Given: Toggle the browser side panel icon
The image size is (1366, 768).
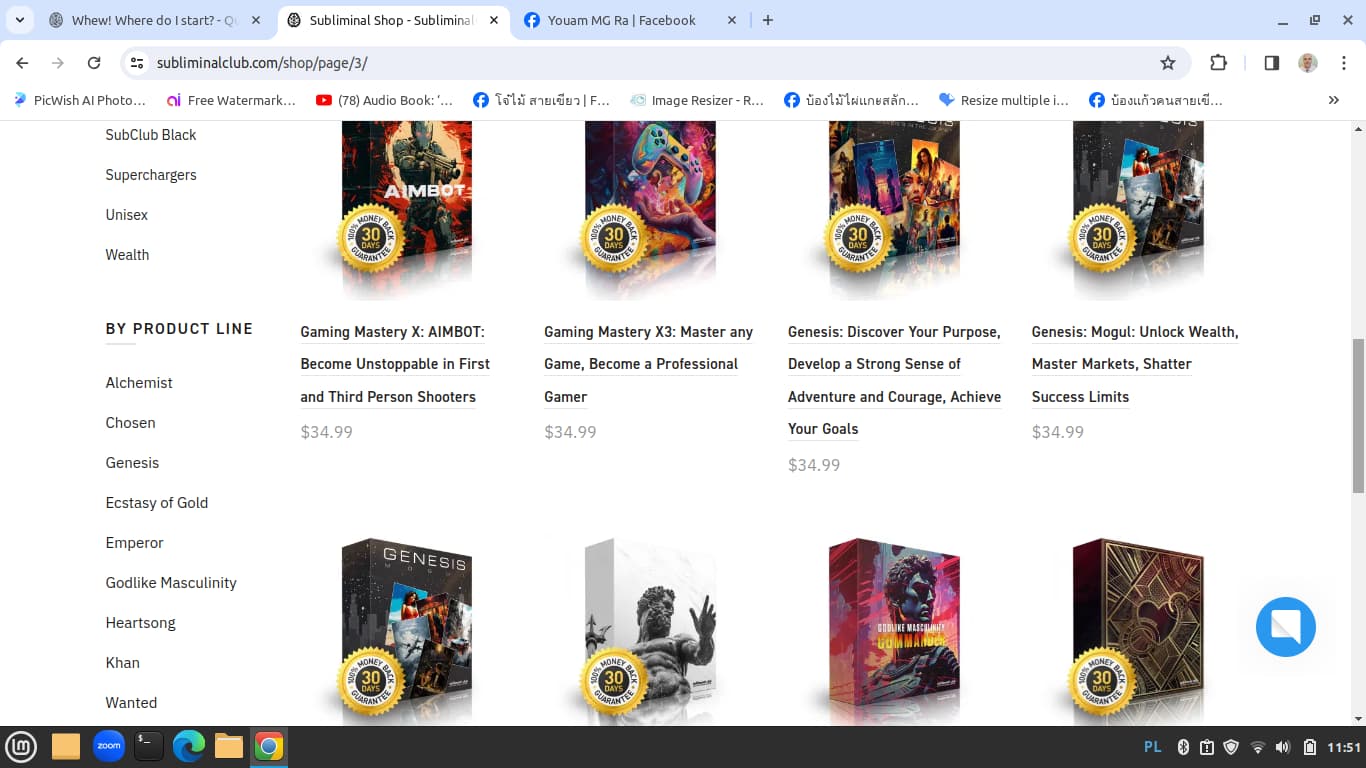Looking at the screenshot, I should pyautogui.click(x=1271, y=63).
